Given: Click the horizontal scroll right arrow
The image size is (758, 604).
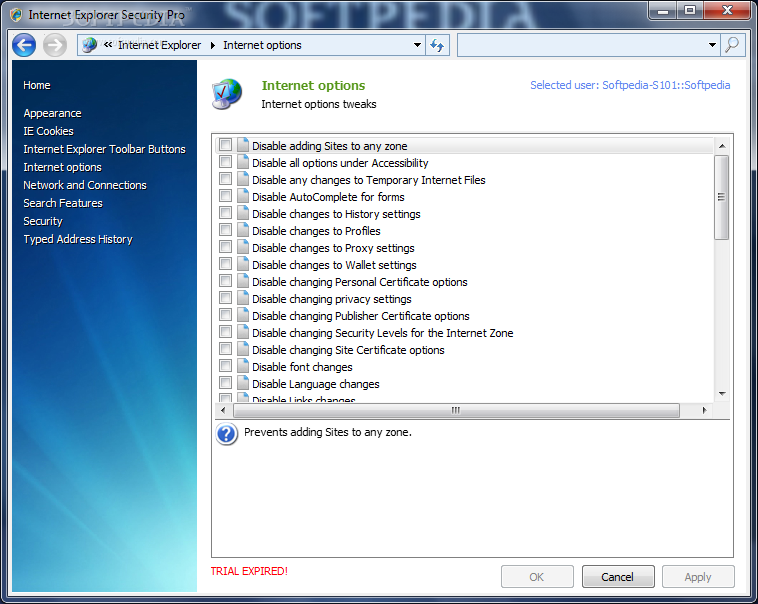Looking at the screenshot, I should (x=704, y=411).
